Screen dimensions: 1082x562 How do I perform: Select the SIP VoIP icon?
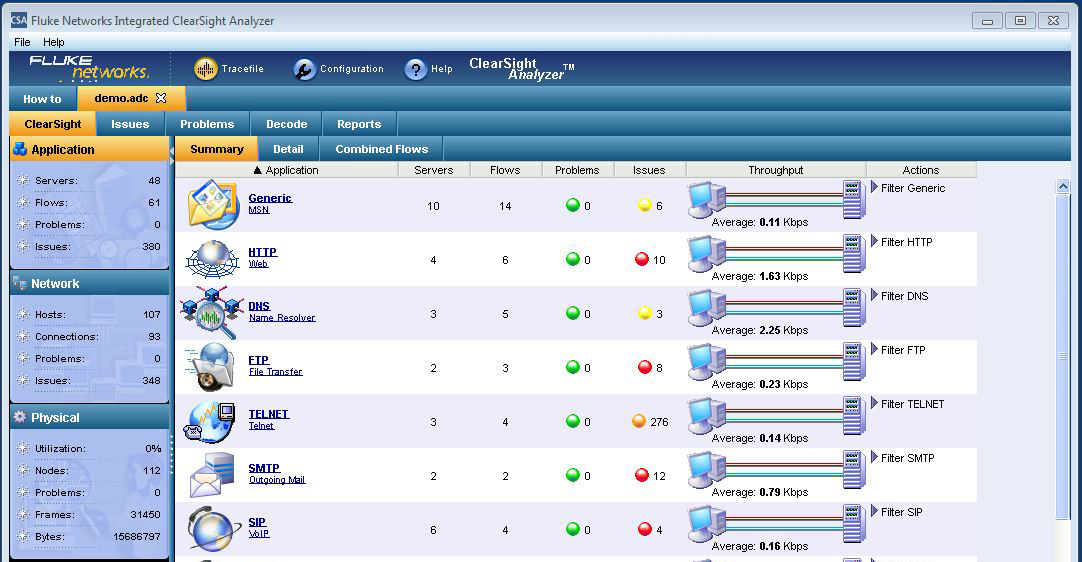[x=213, y=528]
